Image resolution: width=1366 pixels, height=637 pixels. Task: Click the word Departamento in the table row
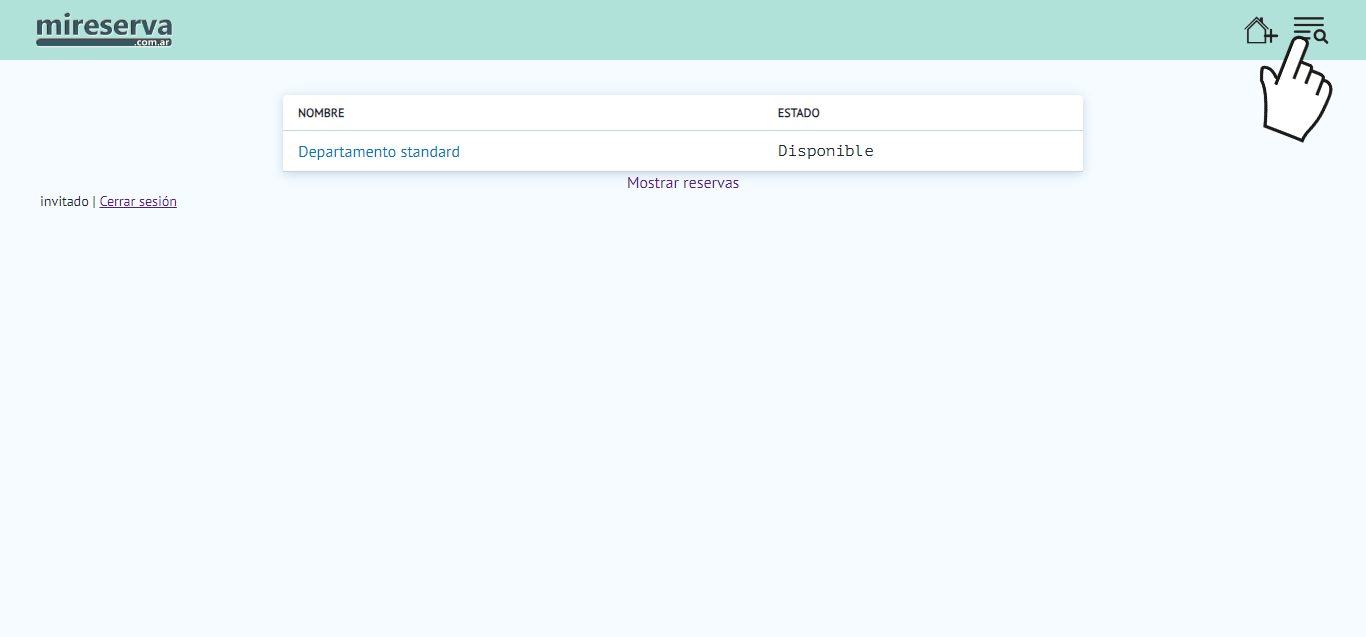click(x=347, y=152)
